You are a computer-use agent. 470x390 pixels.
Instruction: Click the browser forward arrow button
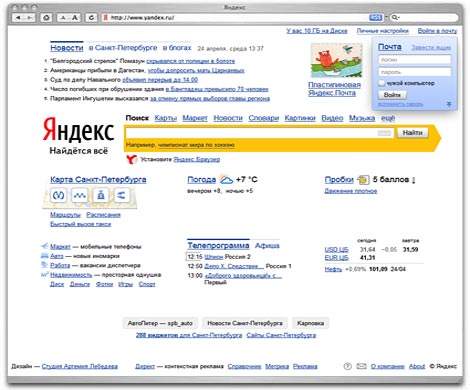pos(29,18)
